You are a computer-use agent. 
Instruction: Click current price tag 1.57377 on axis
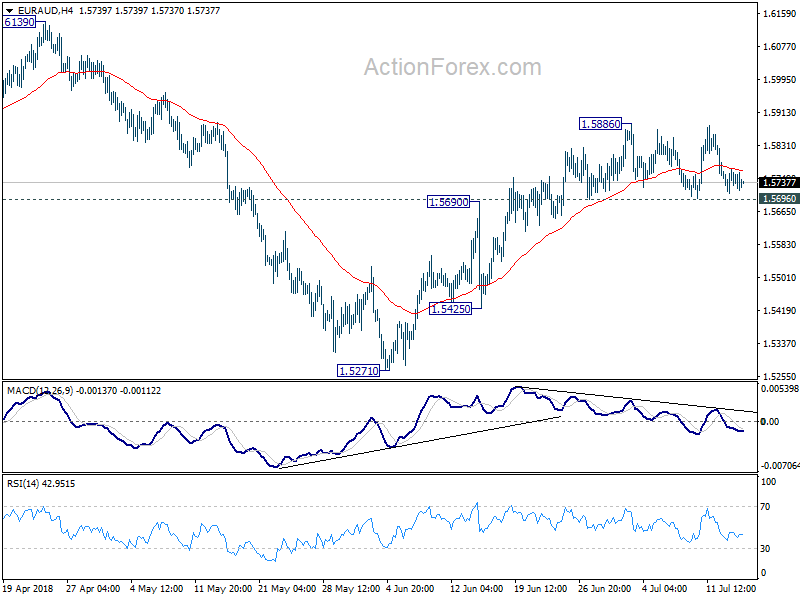(x=778, y=182)
